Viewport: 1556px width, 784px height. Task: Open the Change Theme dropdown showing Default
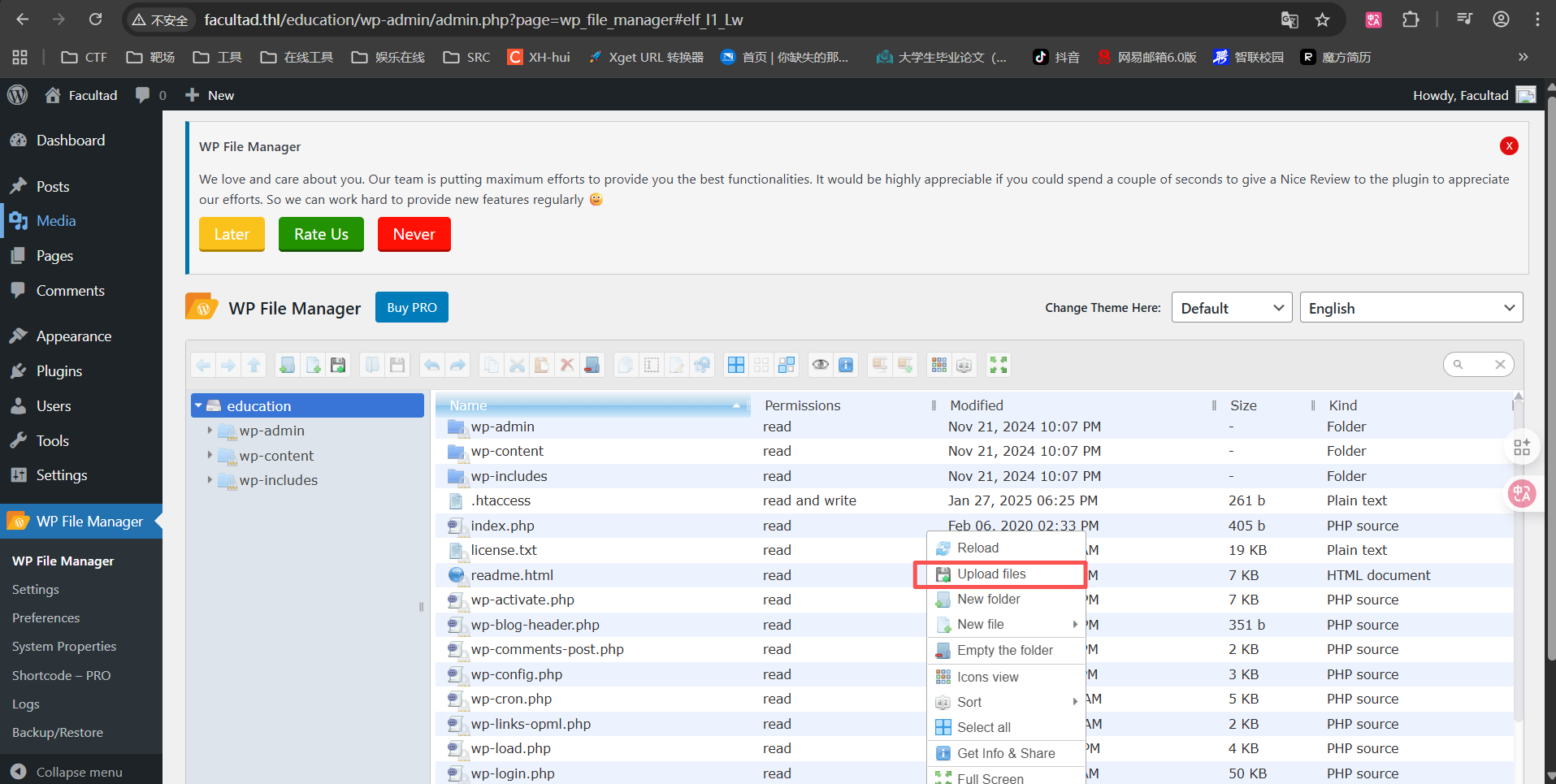(1232, 308)
